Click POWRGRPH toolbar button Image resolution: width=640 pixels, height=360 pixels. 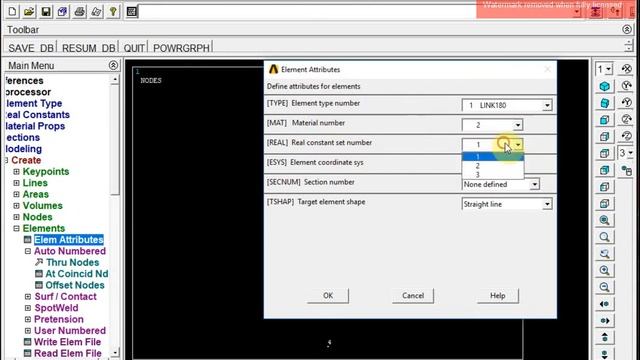coord(181,48)
